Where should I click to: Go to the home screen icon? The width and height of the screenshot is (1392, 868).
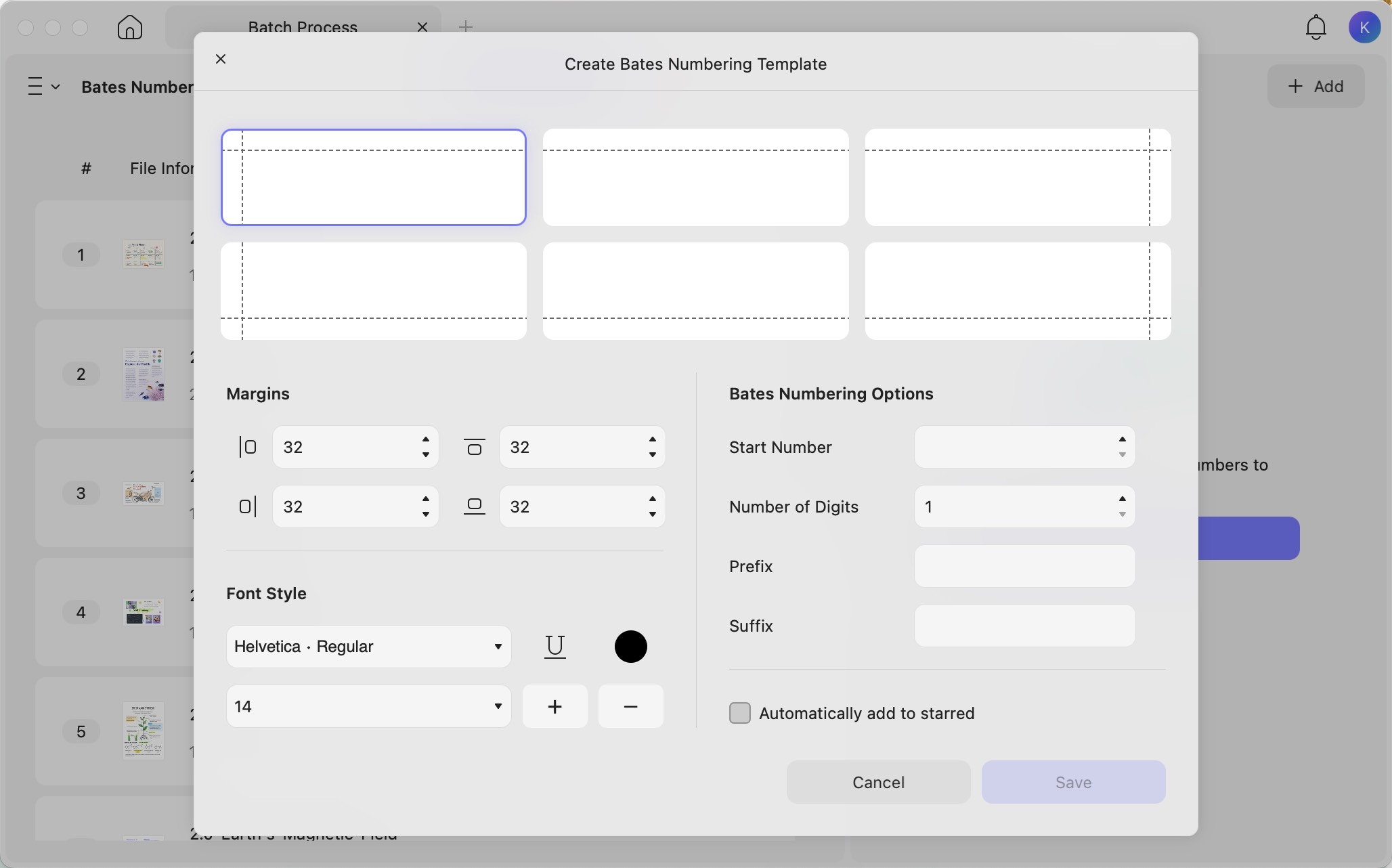130,27
